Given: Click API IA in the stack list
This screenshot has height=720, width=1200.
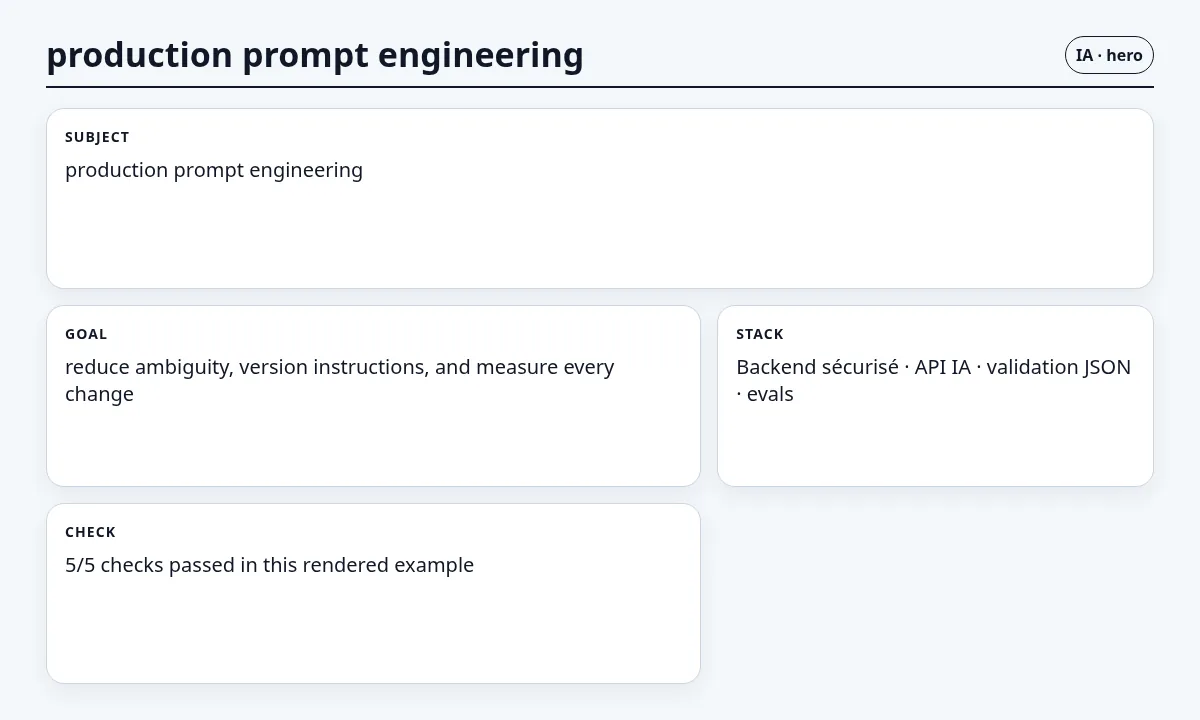Looking at the screenshot, I should pos(942,367).
